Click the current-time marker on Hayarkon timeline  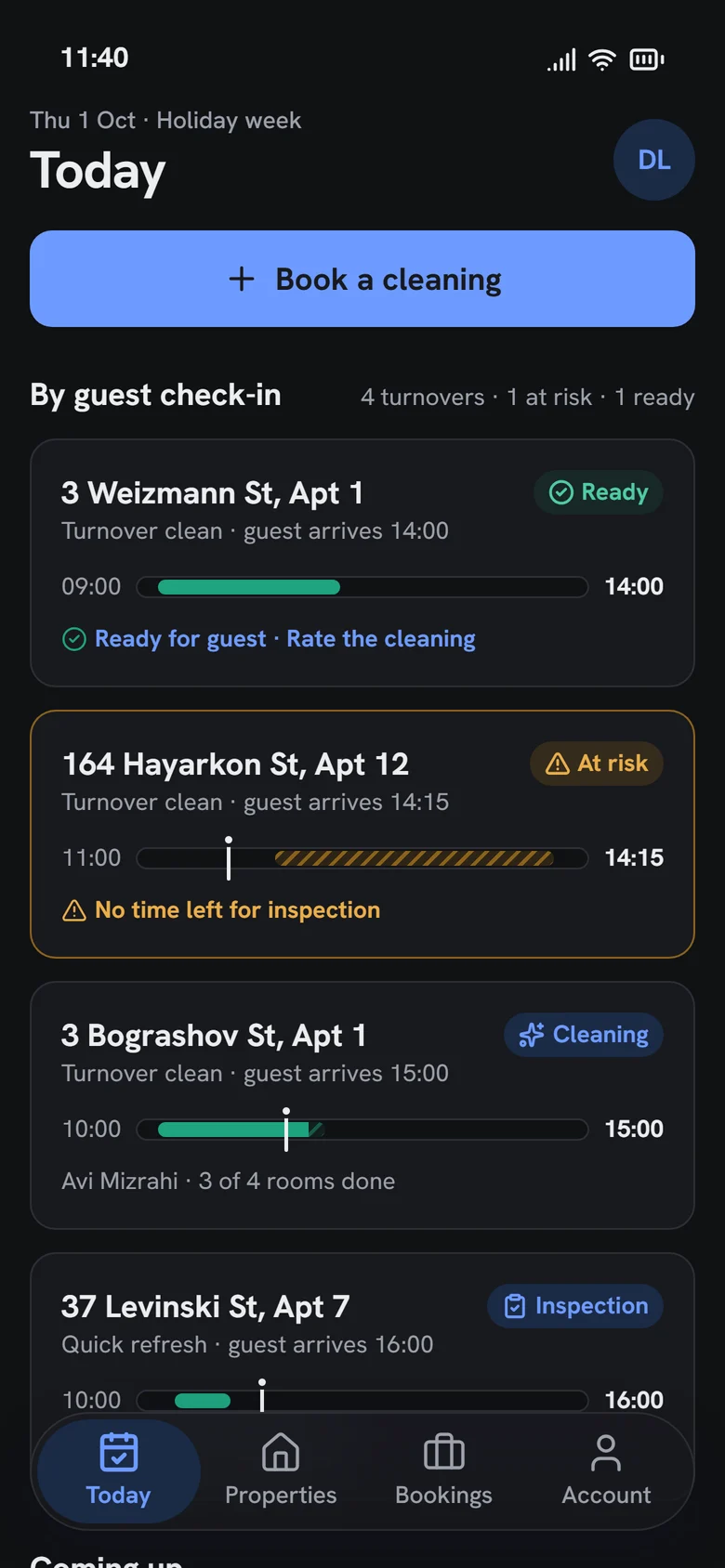click(229, 857)
